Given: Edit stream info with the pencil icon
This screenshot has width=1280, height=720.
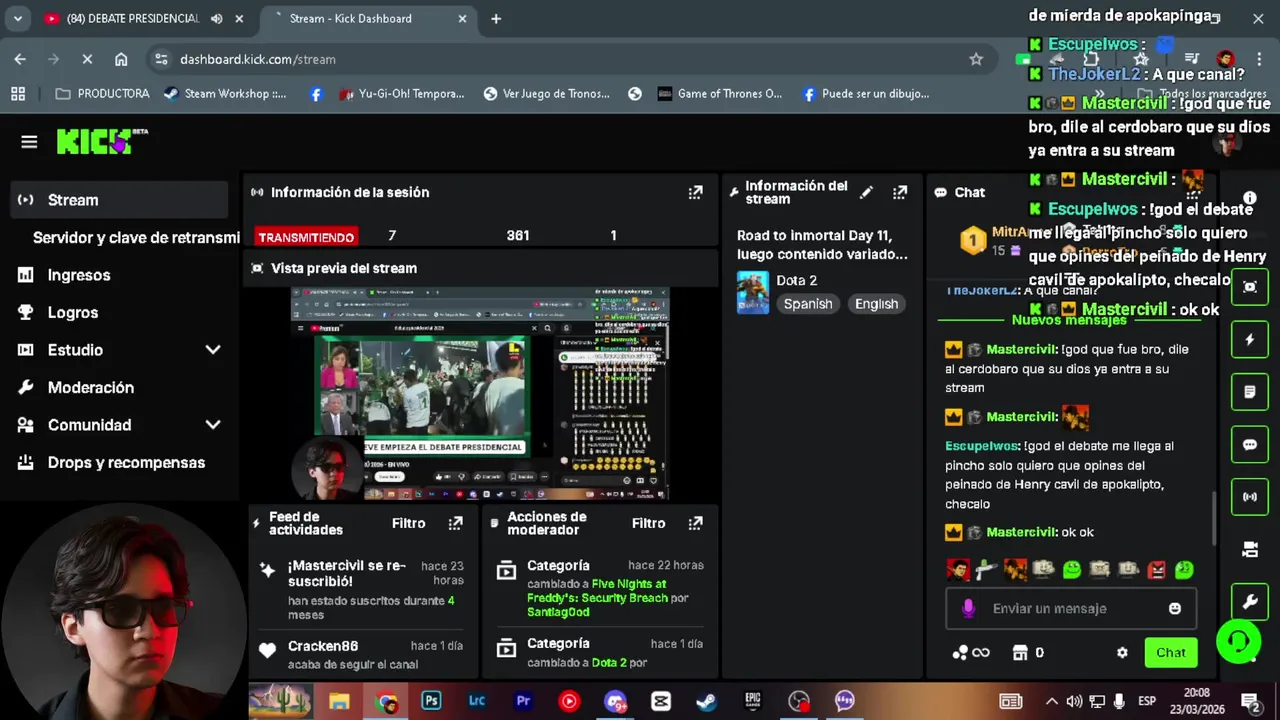Looking at the screenshot, I should pyautogui.click(x=866, y=192).
